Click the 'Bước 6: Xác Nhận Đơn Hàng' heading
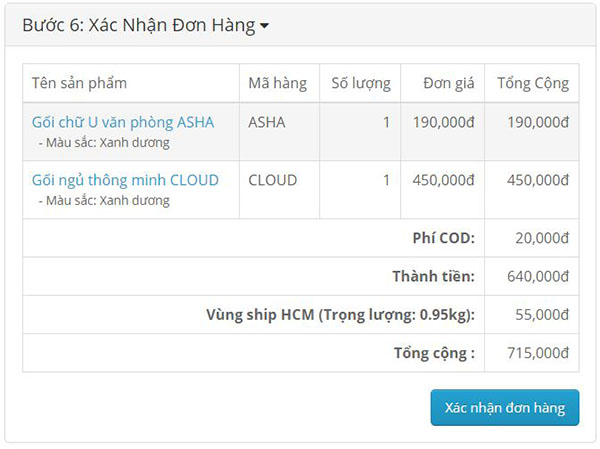The width and height of the screenshot is (600, 449). [138, 26]
